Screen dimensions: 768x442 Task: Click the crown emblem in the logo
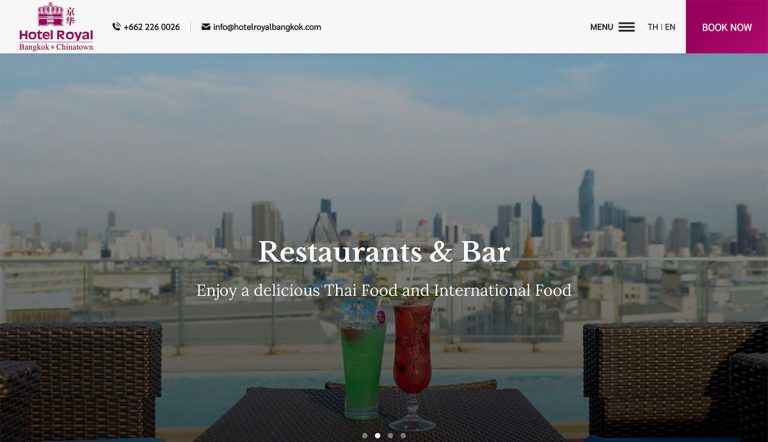tap(50, 14)
